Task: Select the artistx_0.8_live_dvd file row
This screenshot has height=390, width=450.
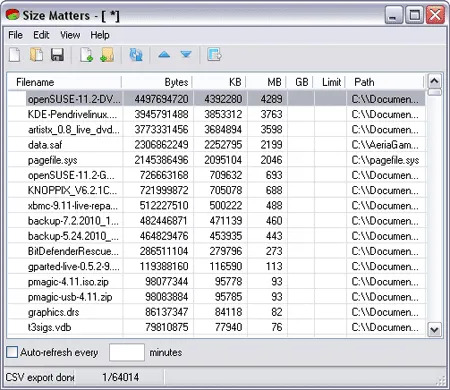Action: tap(216, 129)
